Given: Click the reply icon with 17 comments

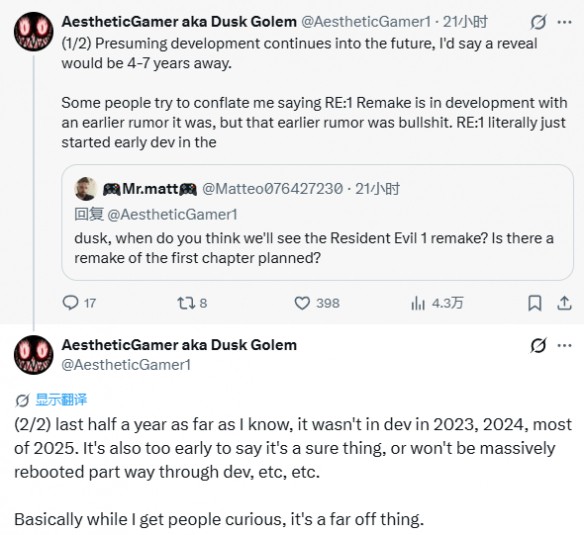Looking at the screenshot, I should [x=70, y=303].
